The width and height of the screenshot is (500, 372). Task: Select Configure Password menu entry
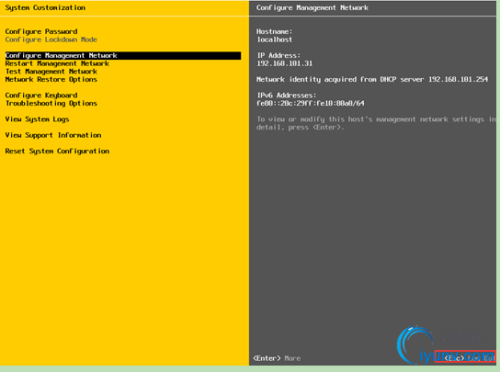[x=41, y=32]
